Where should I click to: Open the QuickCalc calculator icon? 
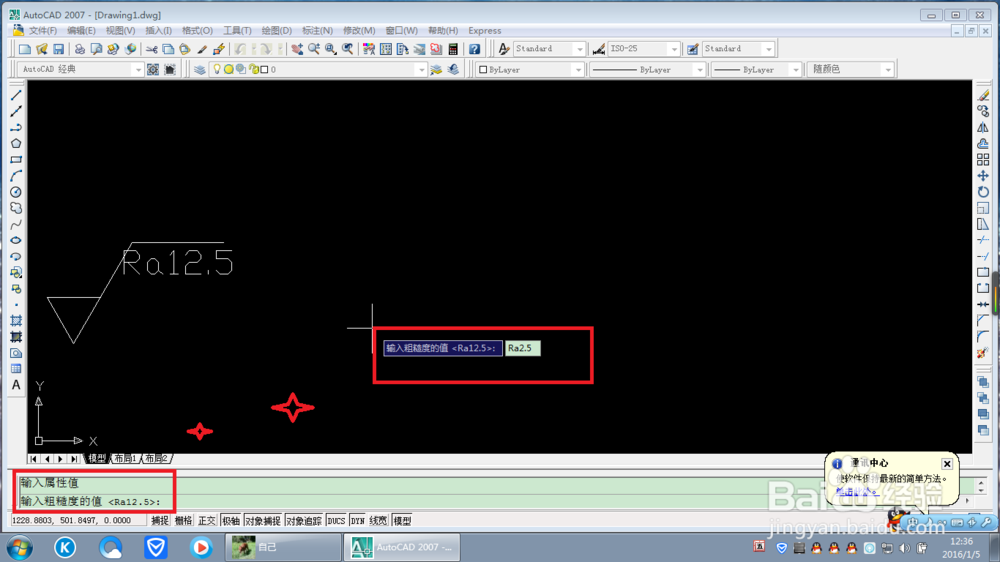(453, 49)
